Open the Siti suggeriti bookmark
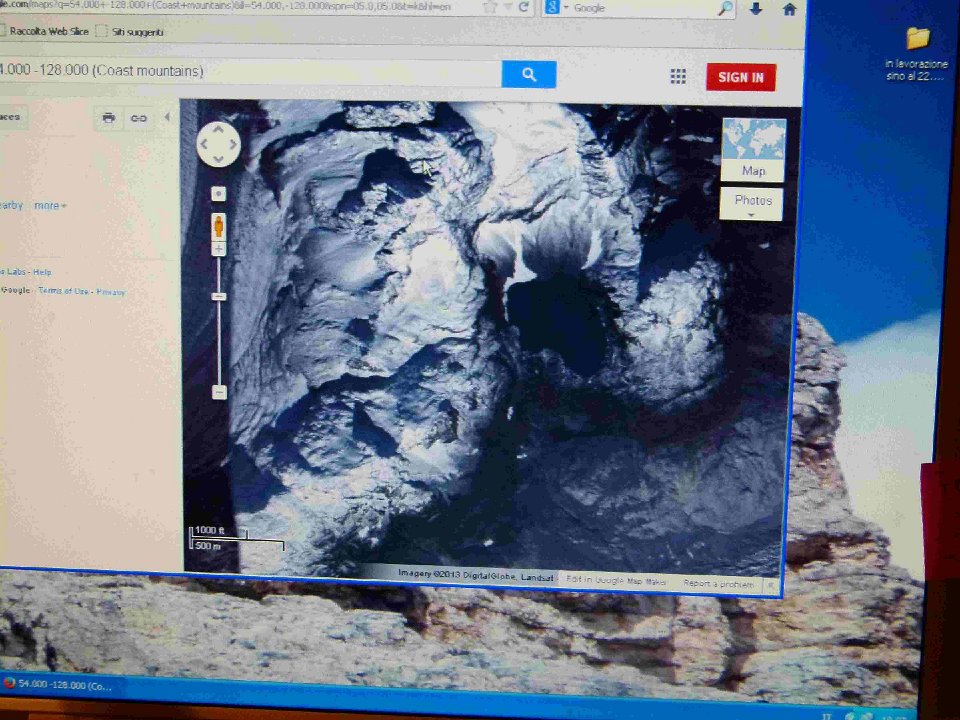 point(130,32)
